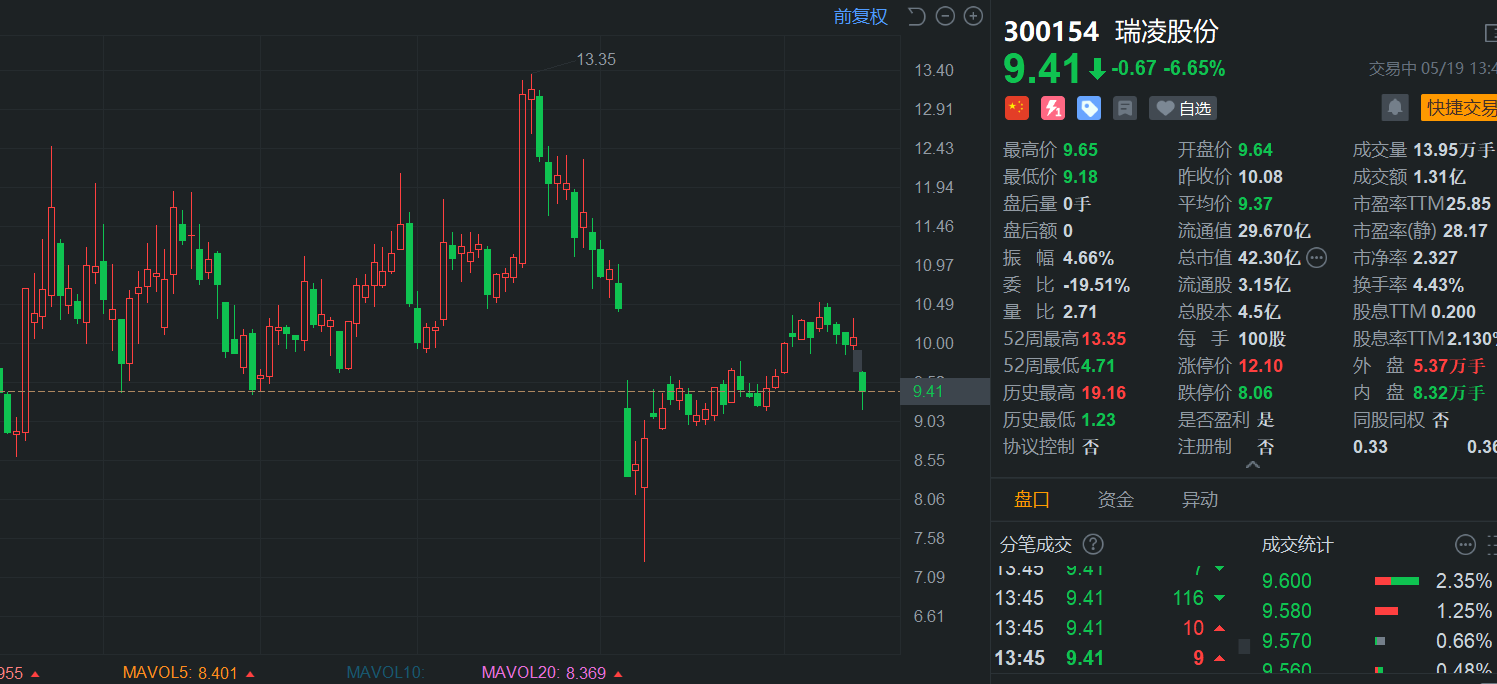Click the China flag market icon

coord(1016,108)
